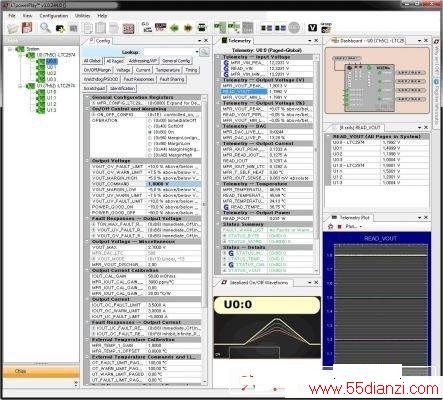
Task: Choose the Immediate Off operation radio button
Action: (150, 120)
